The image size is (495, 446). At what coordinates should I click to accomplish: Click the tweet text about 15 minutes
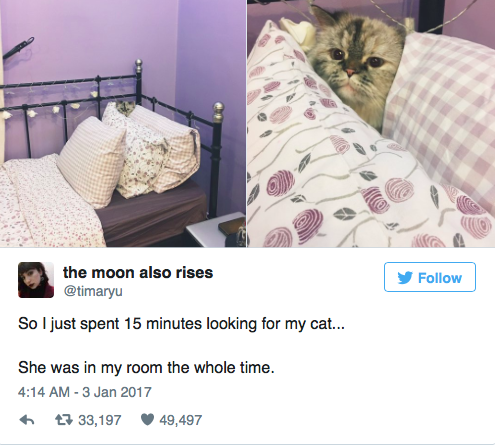coord(181,324)
